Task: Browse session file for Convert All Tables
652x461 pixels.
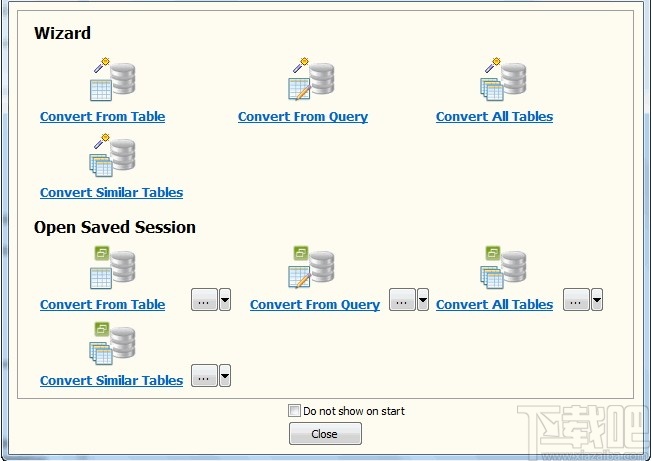Action: 576,300
